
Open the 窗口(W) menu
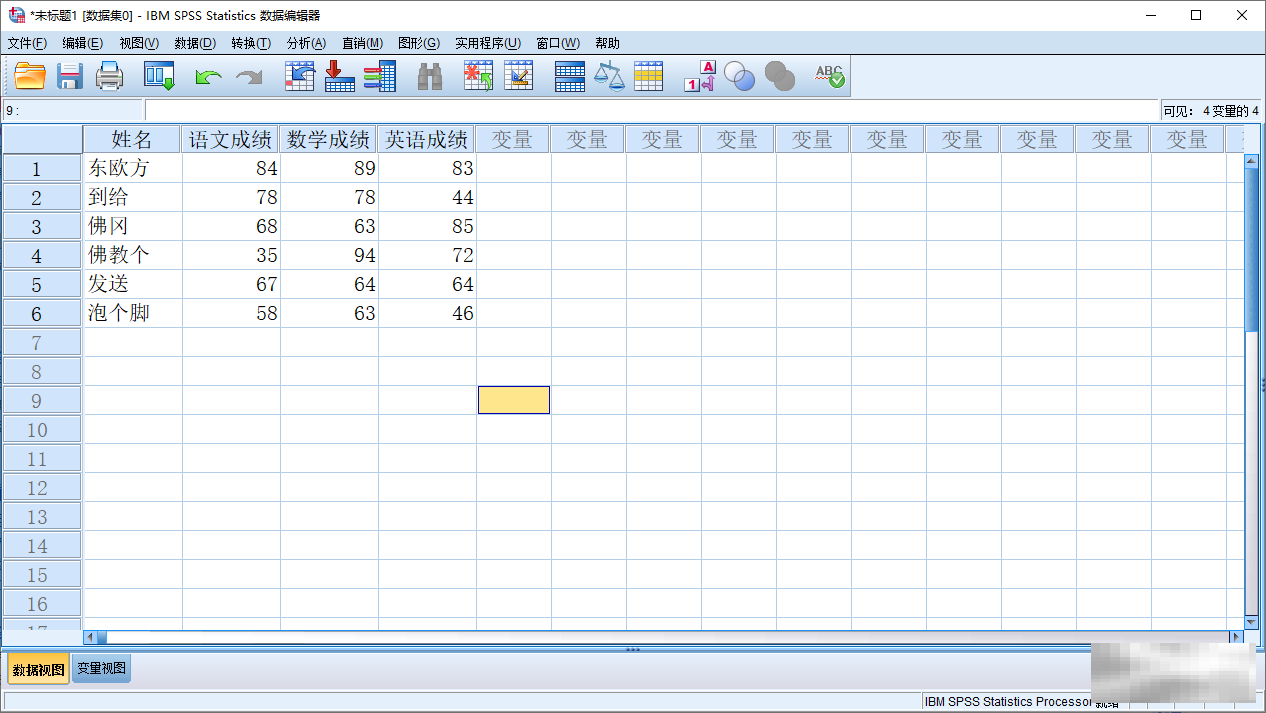click(558, 43)
